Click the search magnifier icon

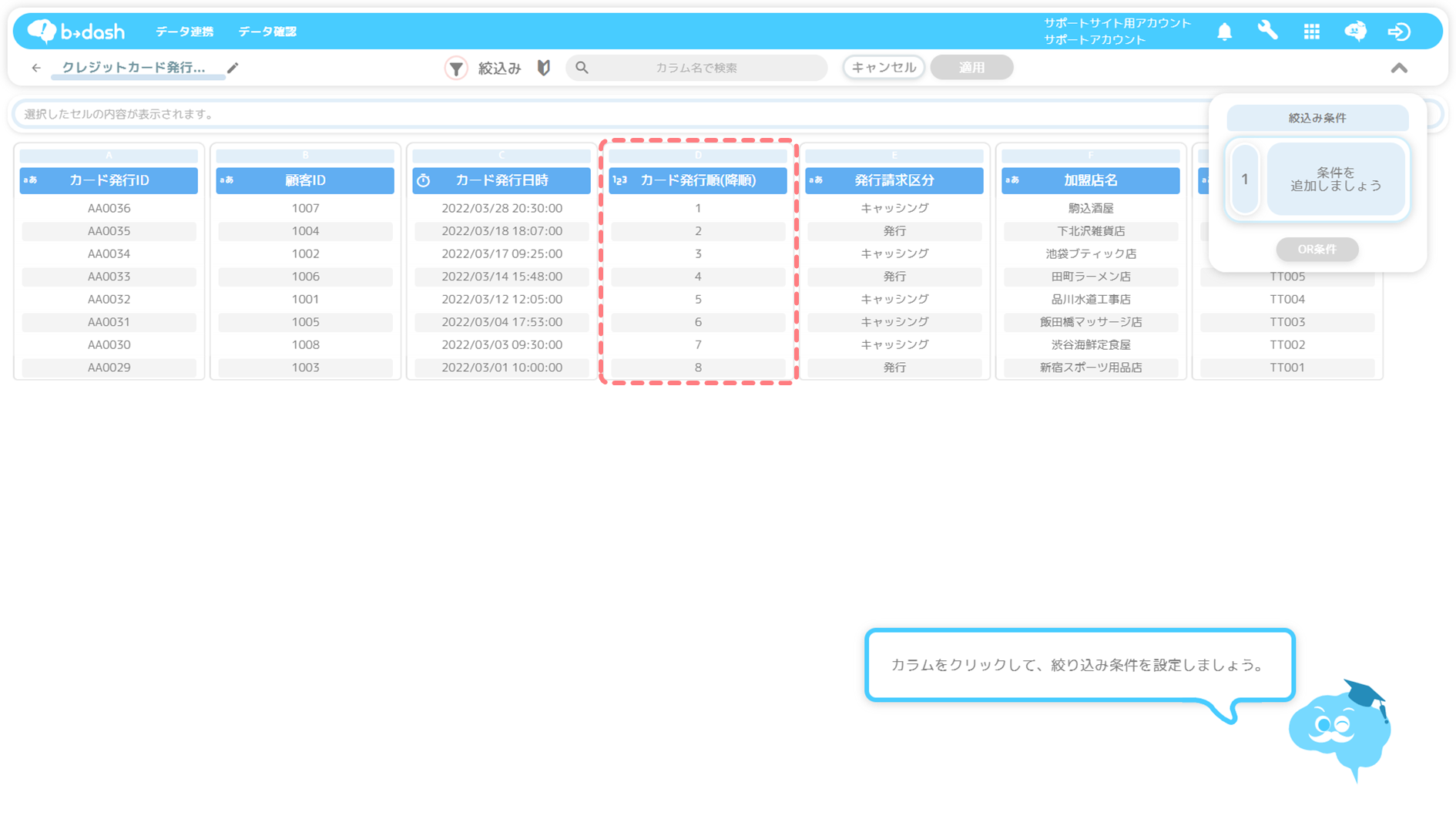(582, 68)
